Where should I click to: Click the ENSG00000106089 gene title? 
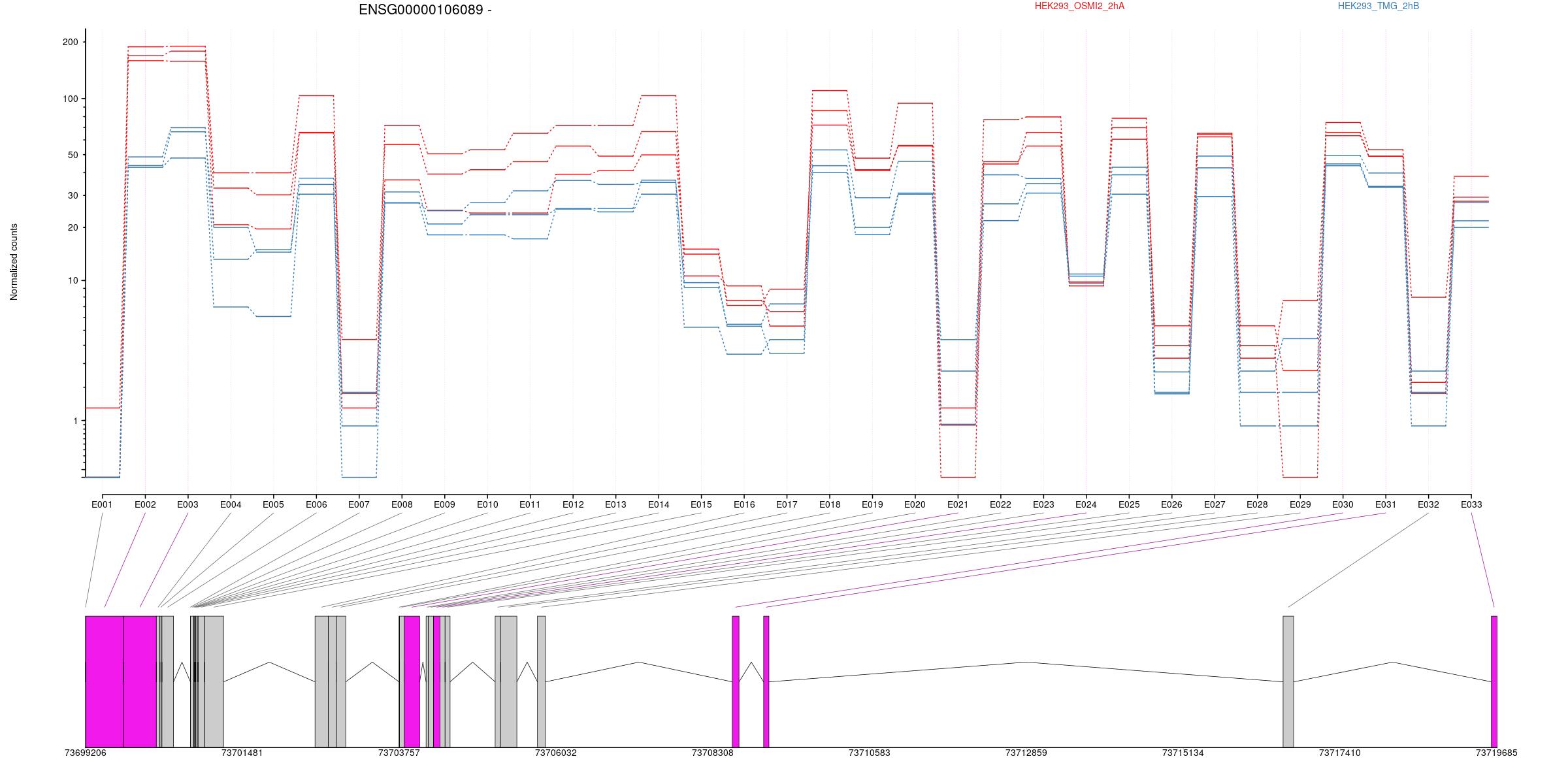click(x=425, y=10)
